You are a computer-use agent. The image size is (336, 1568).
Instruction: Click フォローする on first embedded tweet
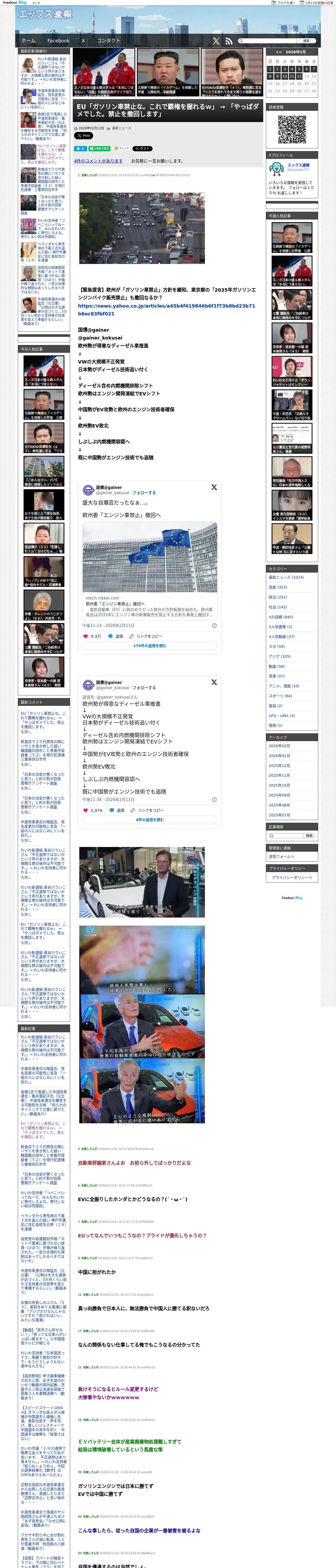(144, 493)
